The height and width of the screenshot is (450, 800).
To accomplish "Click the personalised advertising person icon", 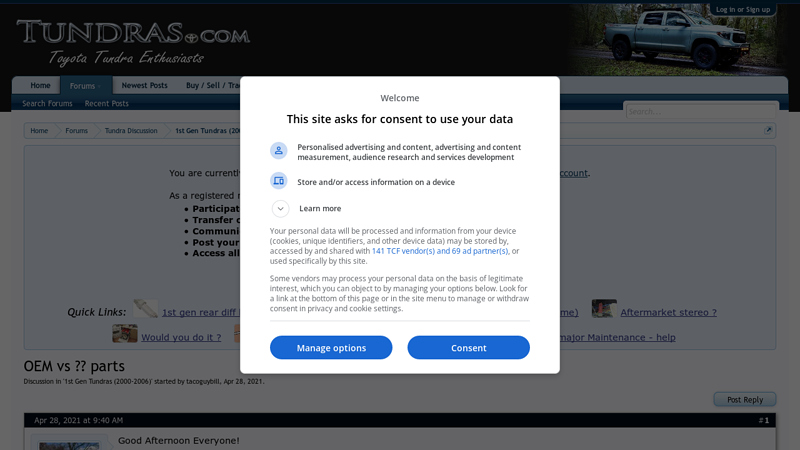I will point(279,151).
